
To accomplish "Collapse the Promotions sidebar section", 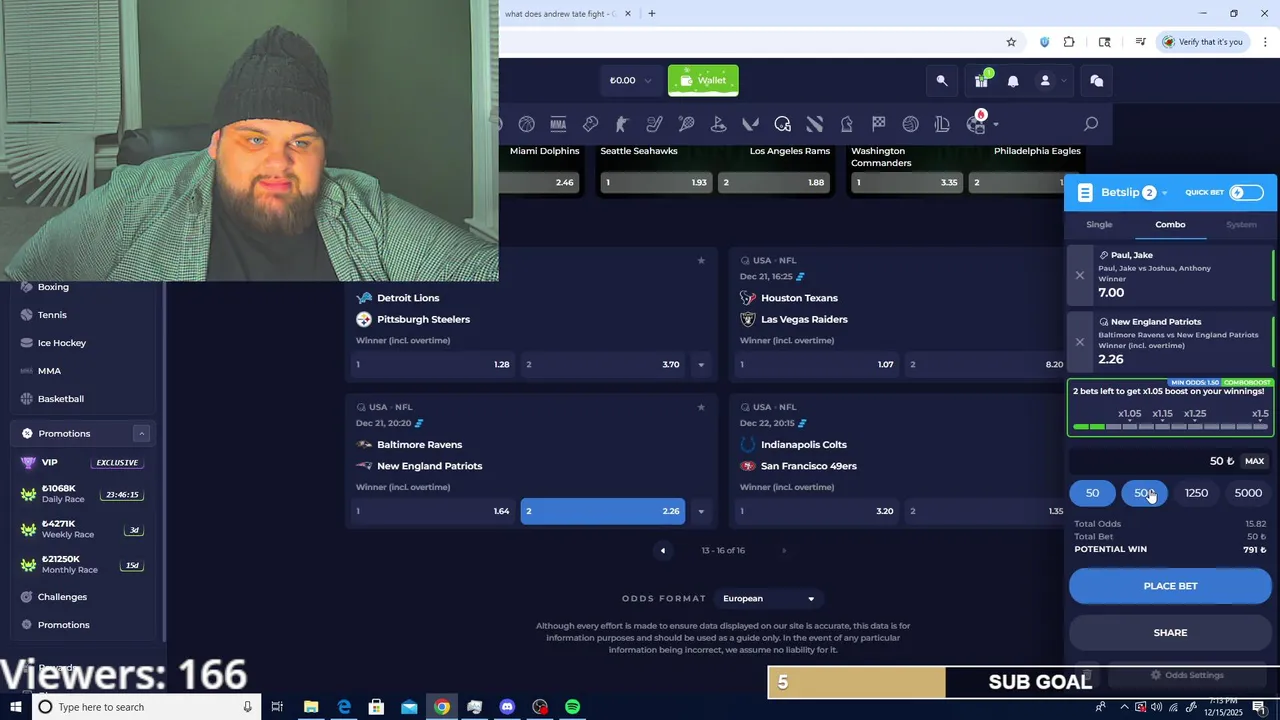I will click(x=141, y=433).
